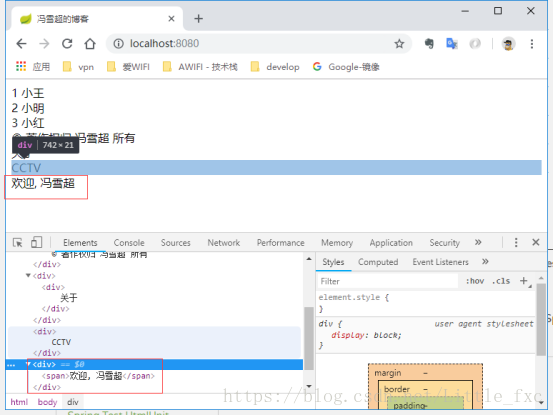Switch to the Console tab
Screen dimensions: 554x416
(x=129, y=243)
